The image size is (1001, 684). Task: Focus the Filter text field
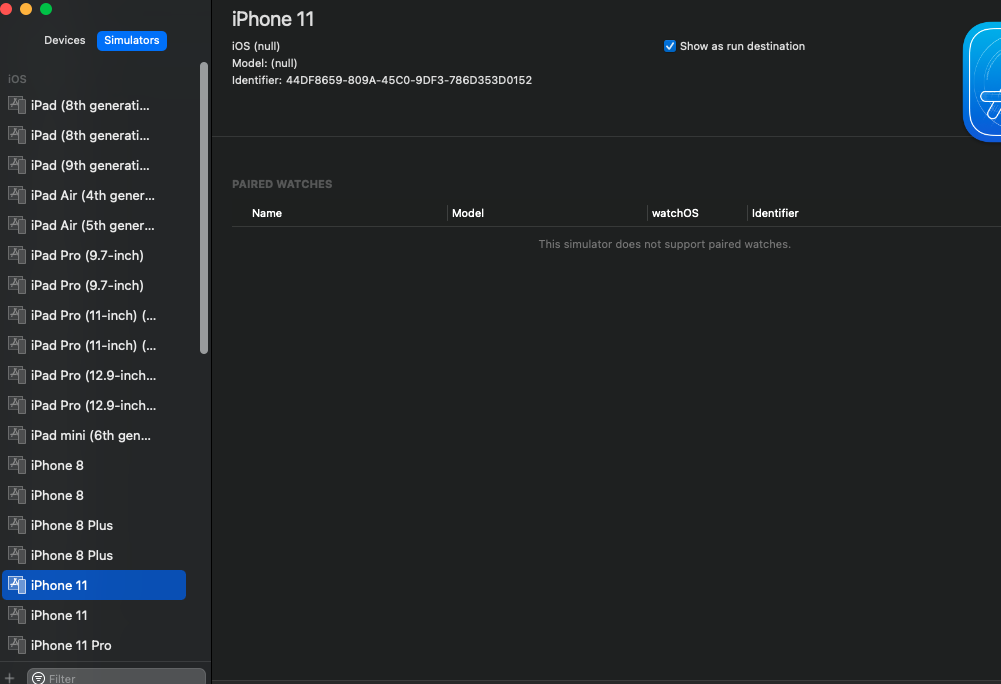pyautogui.click(x=120, y=678)
